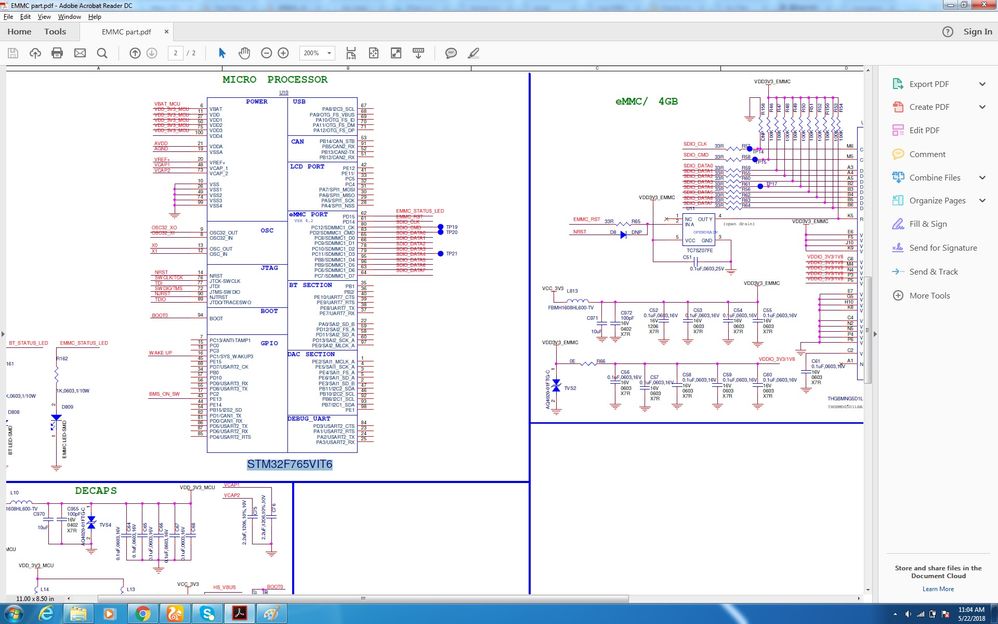
Task: Click the Sign In link
Action: click(977, 31)
